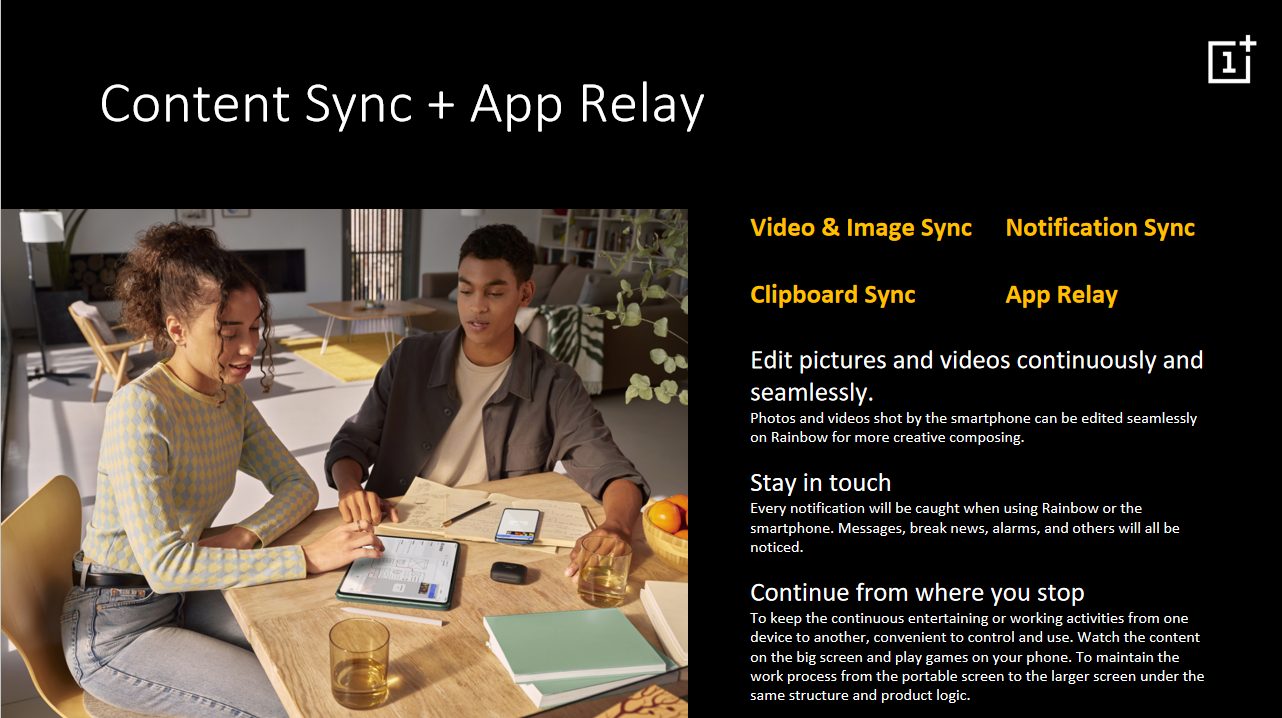The width and height of the screenshot is (1282, 718).
Task: Select the 'Stay in touch' heading
Action: point(820,483)
